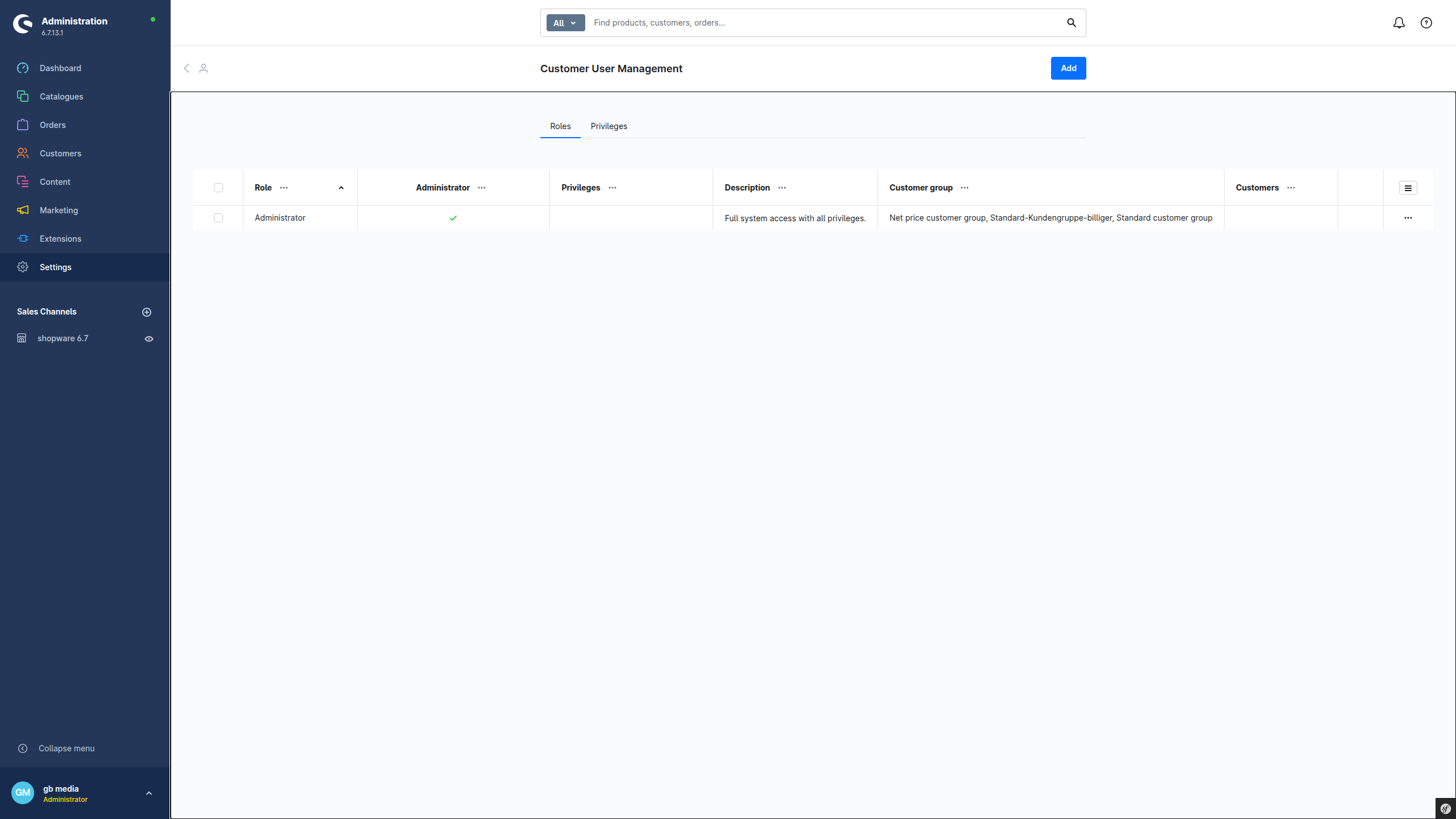Click the shopware 6.7 storefront icon

point(22,338)
